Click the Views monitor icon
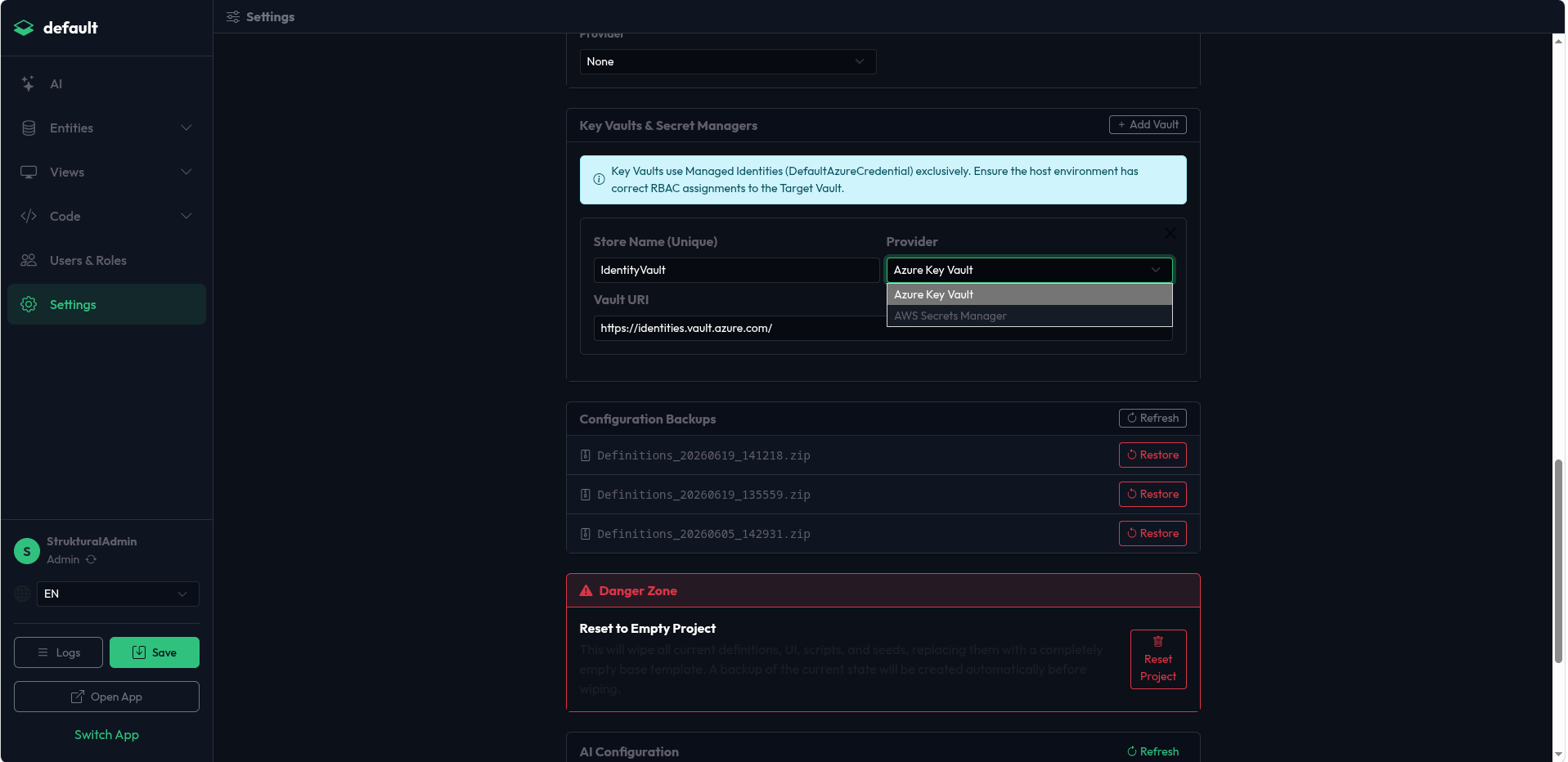The width and height of the screenshot is (1568, 762). (29, 172)
